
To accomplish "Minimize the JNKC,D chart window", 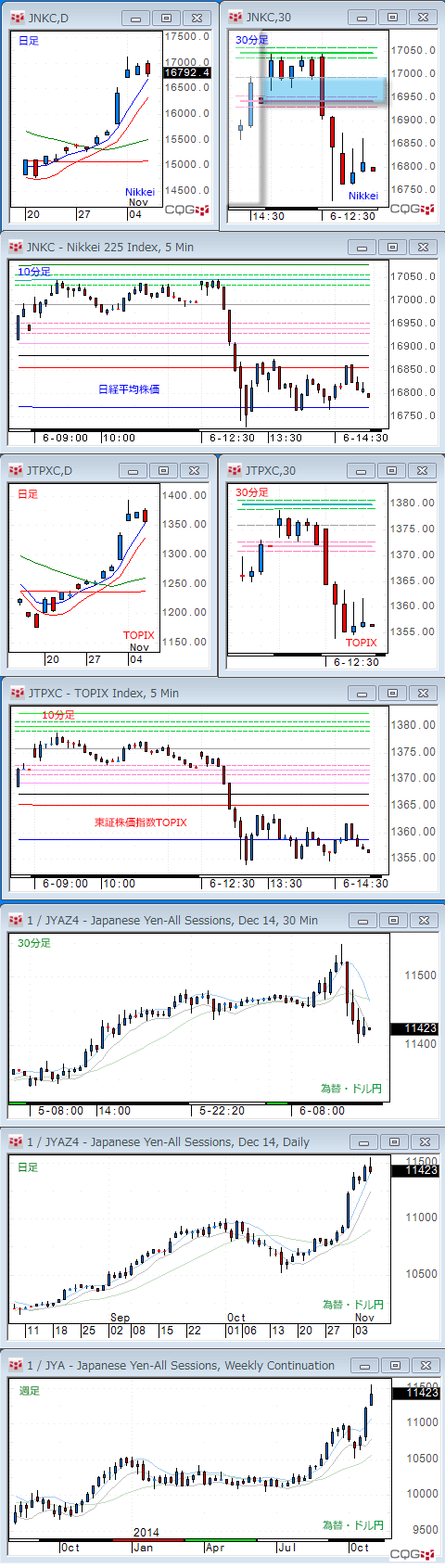I will [x=136, y=19].
